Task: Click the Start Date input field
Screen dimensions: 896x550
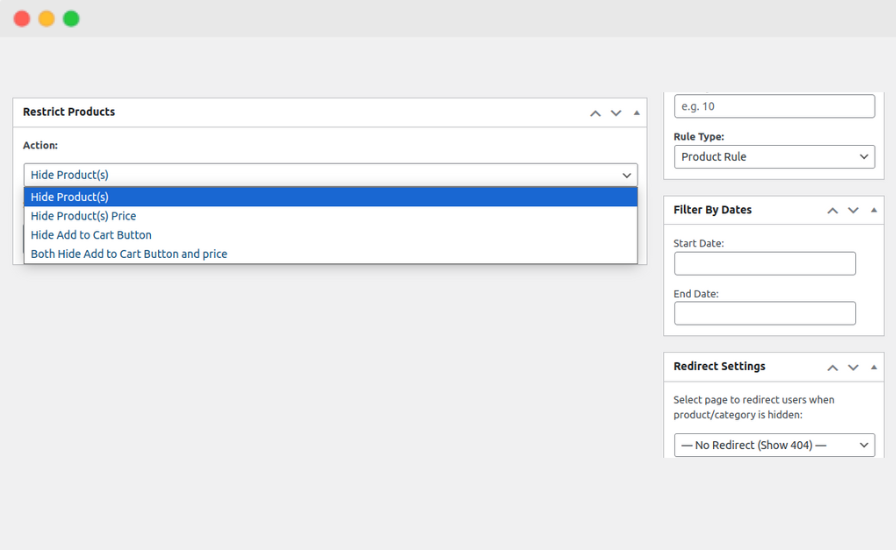Action: (765, 263)
